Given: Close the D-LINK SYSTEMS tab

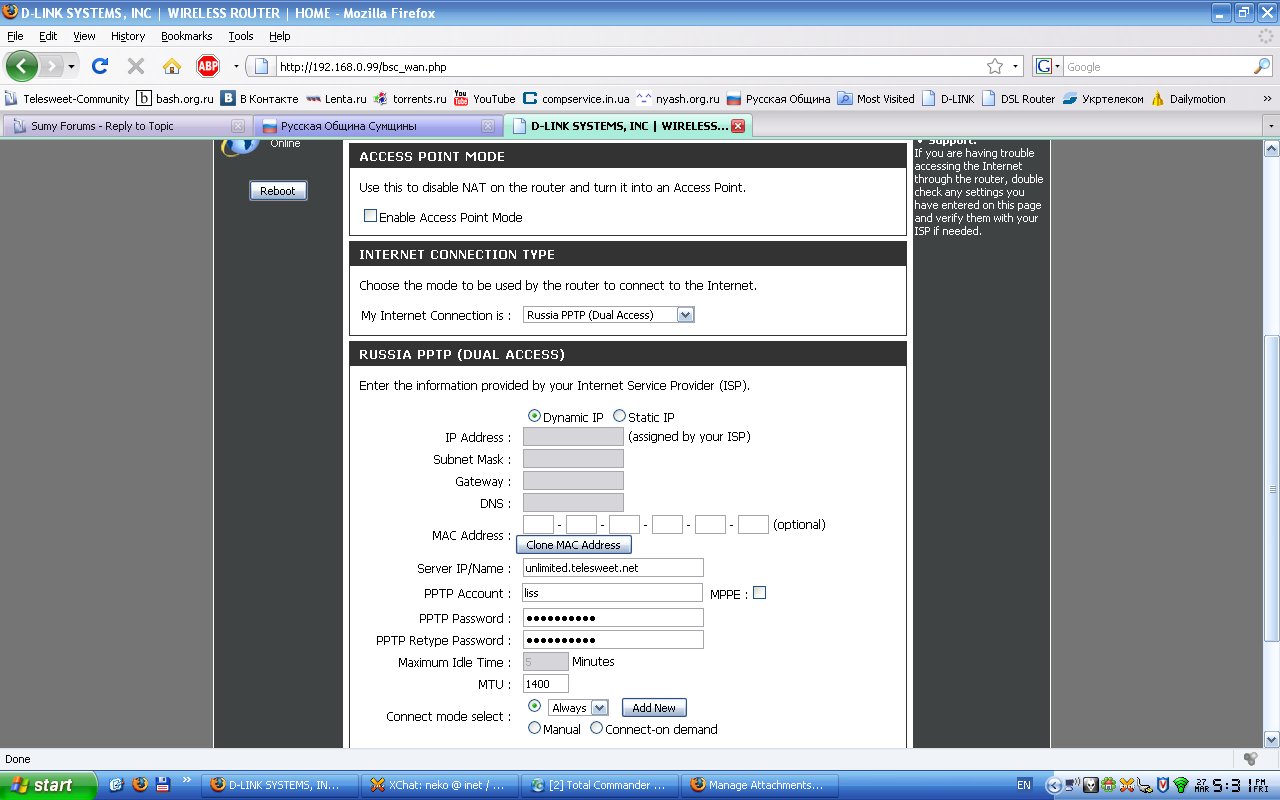Looking at the screenshot, I should tap(738, 126).
